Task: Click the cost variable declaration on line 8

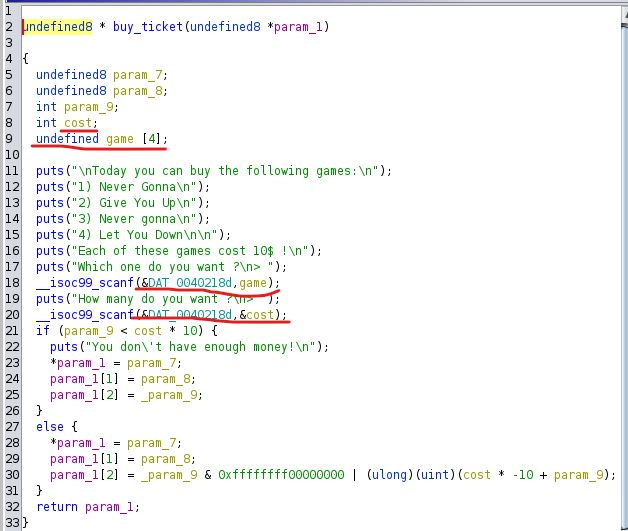Action: click(x=79, y=122)
